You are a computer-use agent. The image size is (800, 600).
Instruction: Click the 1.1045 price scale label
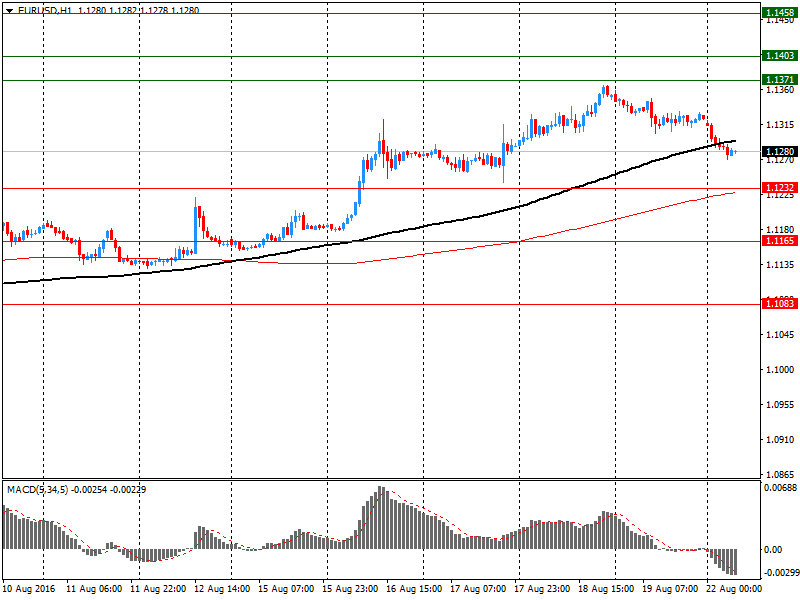tap(780, 335)
